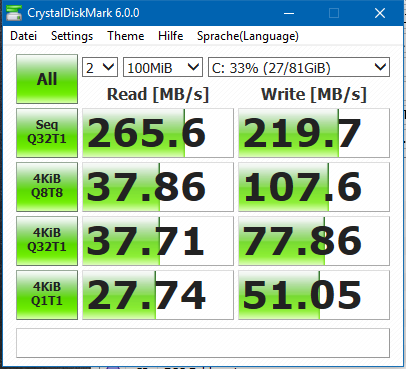The height and width of the screenshot is (369, 406).
Task: Click the CrystalDiskMark title bar icon
Action: tap(14, 13)
